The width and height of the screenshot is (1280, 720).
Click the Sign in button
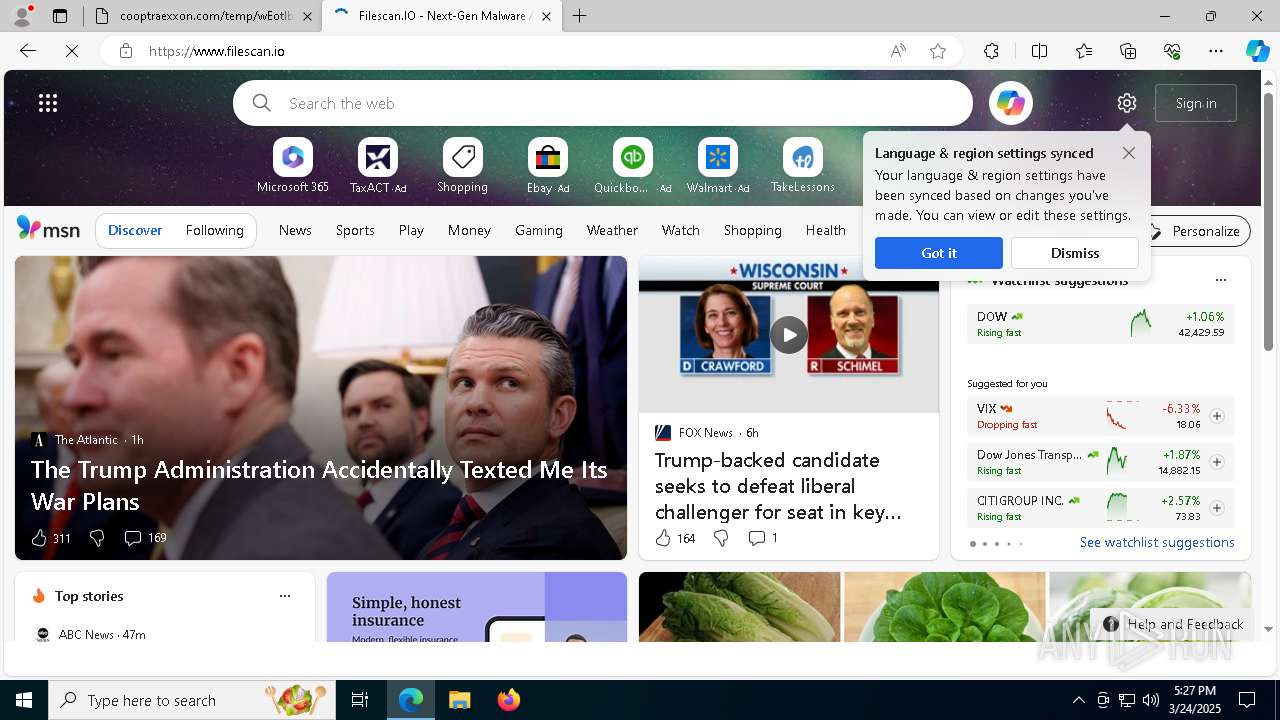tap(1196, 103)
